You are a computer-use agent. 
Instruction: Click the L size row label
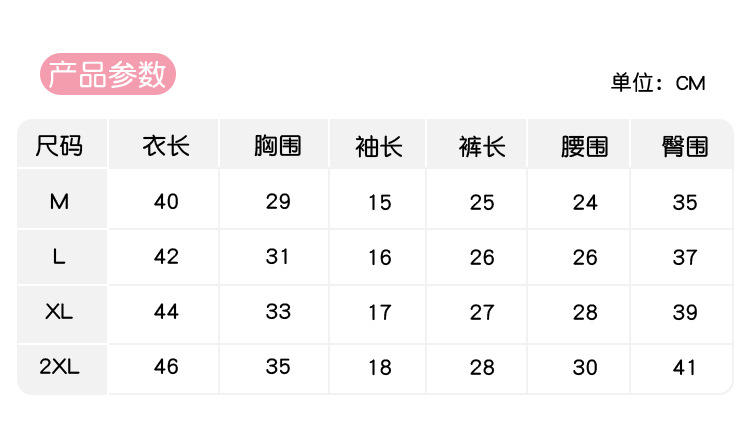tap(59, 257)
